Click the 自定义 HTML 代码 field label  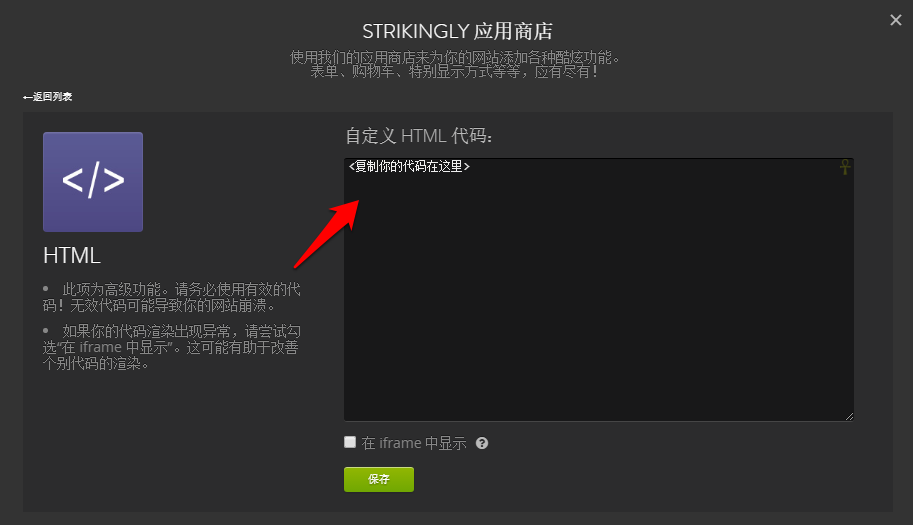click(419, 136)
